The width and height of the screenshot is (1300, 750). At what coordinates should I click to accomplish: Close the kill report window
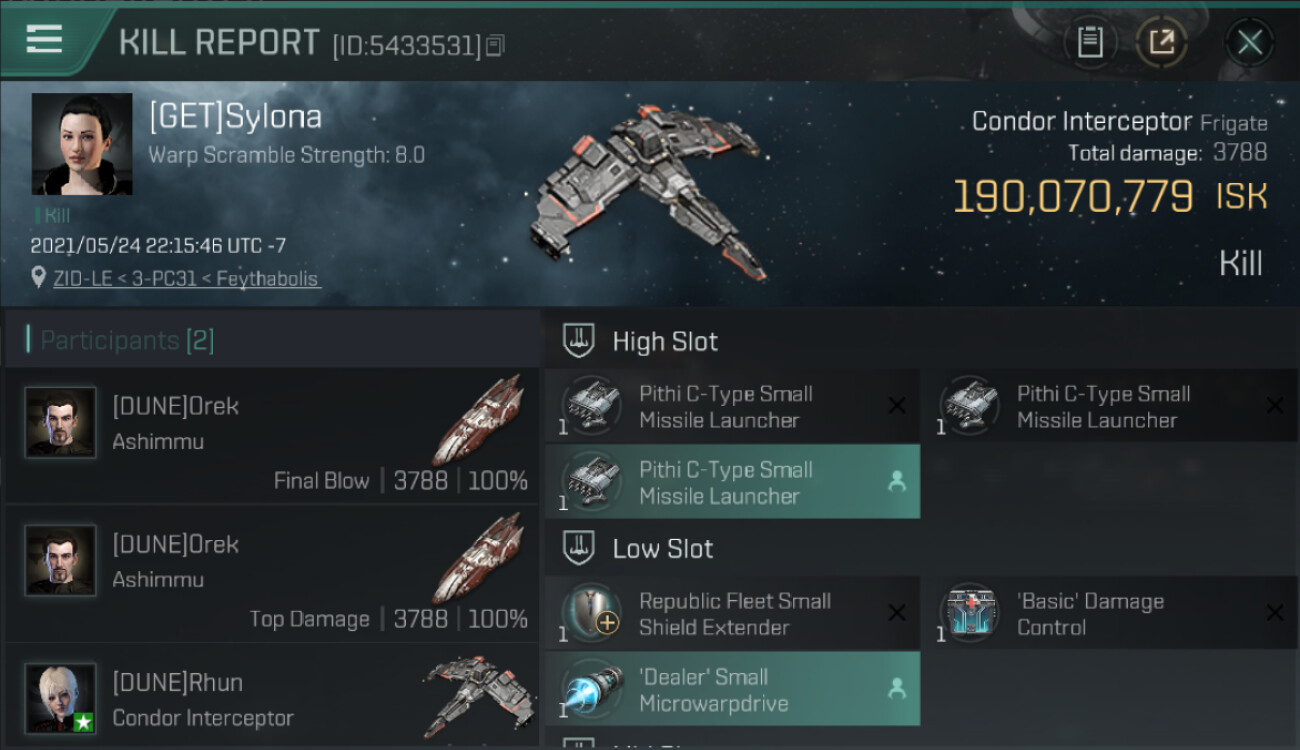(1249, 43)
